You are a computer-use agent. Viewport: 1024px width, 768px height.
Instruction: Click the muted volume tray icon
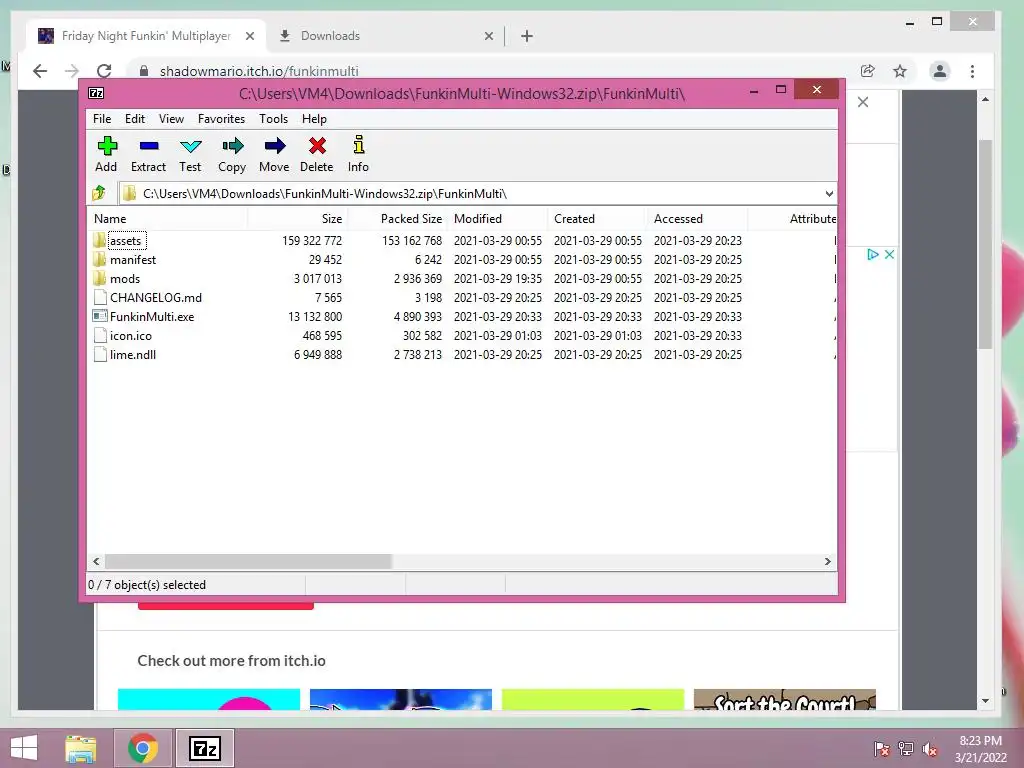930,749
